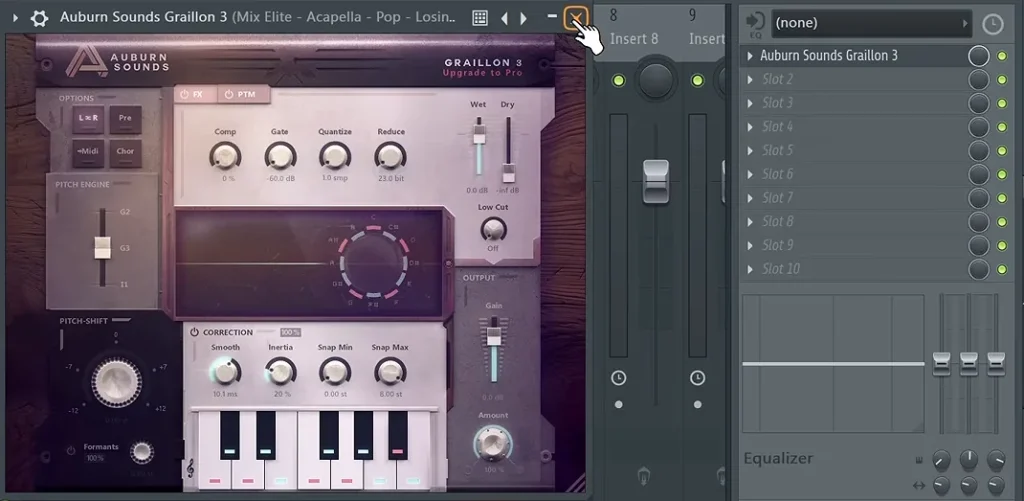1024x501 pixels.
Task: Click the Auburn Sounds logo
Action: 118,62
